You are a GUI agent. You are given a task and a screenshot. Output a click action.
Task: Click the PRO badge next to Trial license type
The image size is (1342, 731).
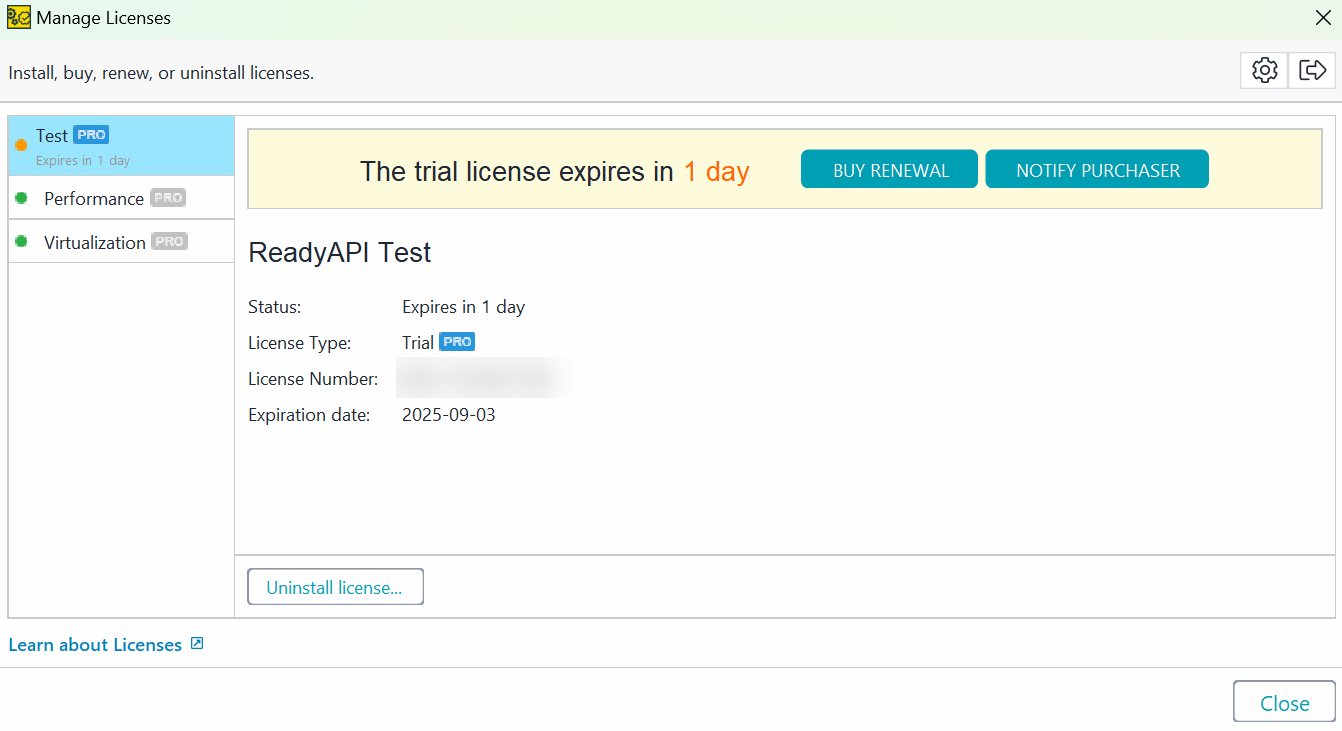(459, 341)
